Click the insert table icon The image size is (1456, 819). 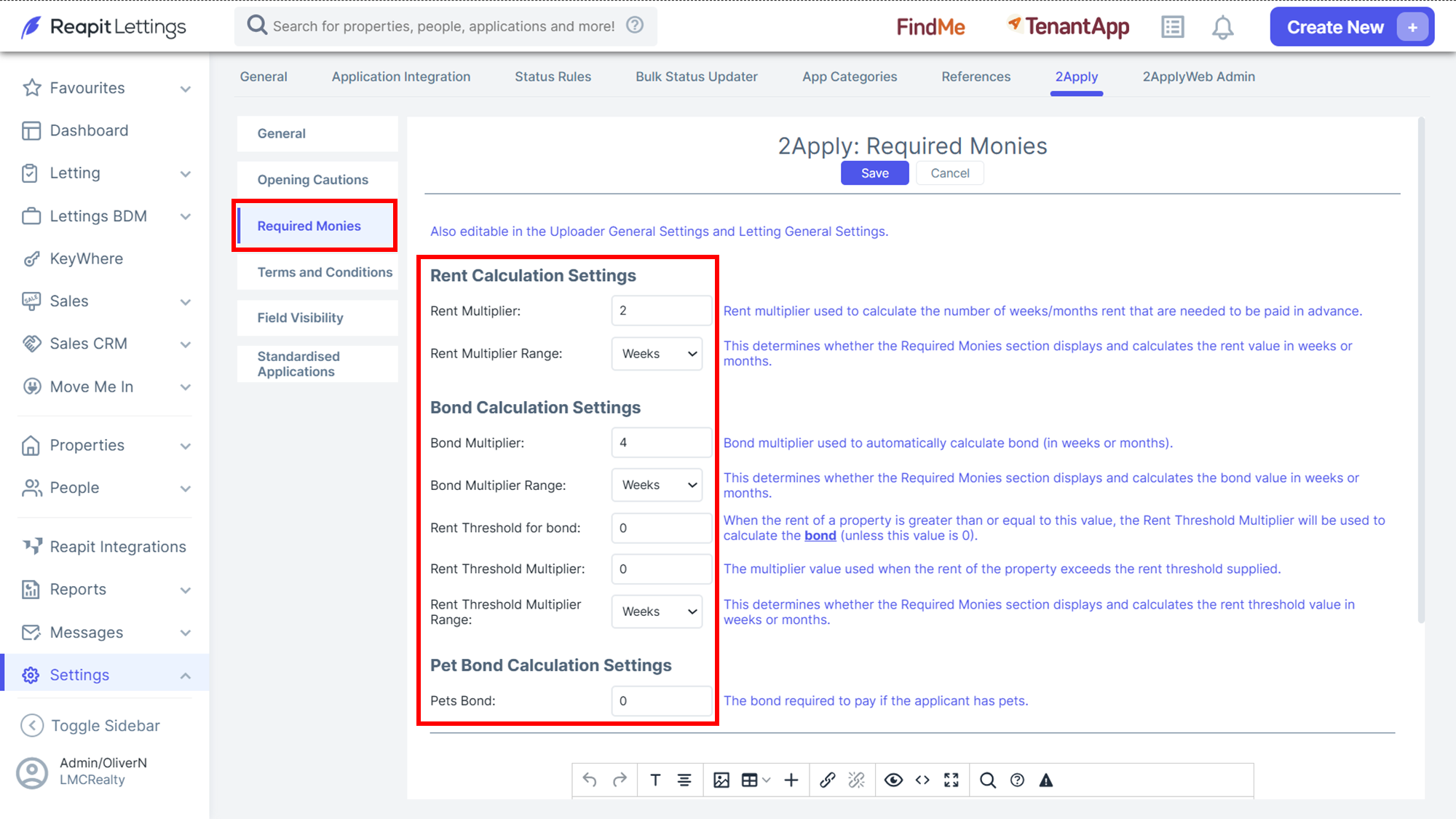pyautogui.click(x=749, y=780)
